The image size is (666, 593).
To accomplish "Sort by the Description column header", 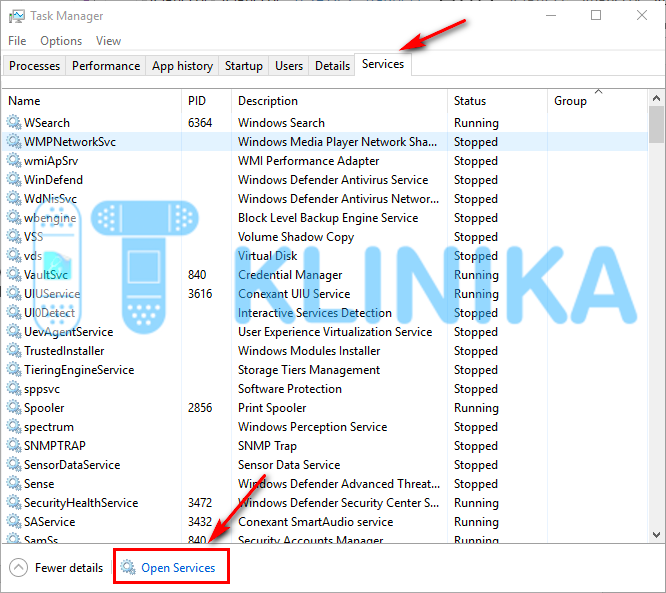I will click(x=268, y=101).
